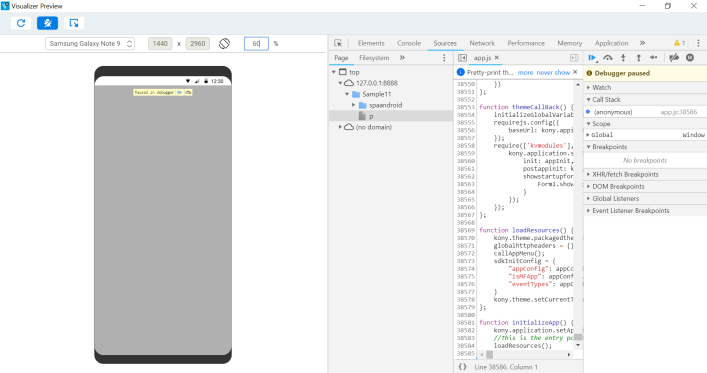Open the Memory tab

569,43
